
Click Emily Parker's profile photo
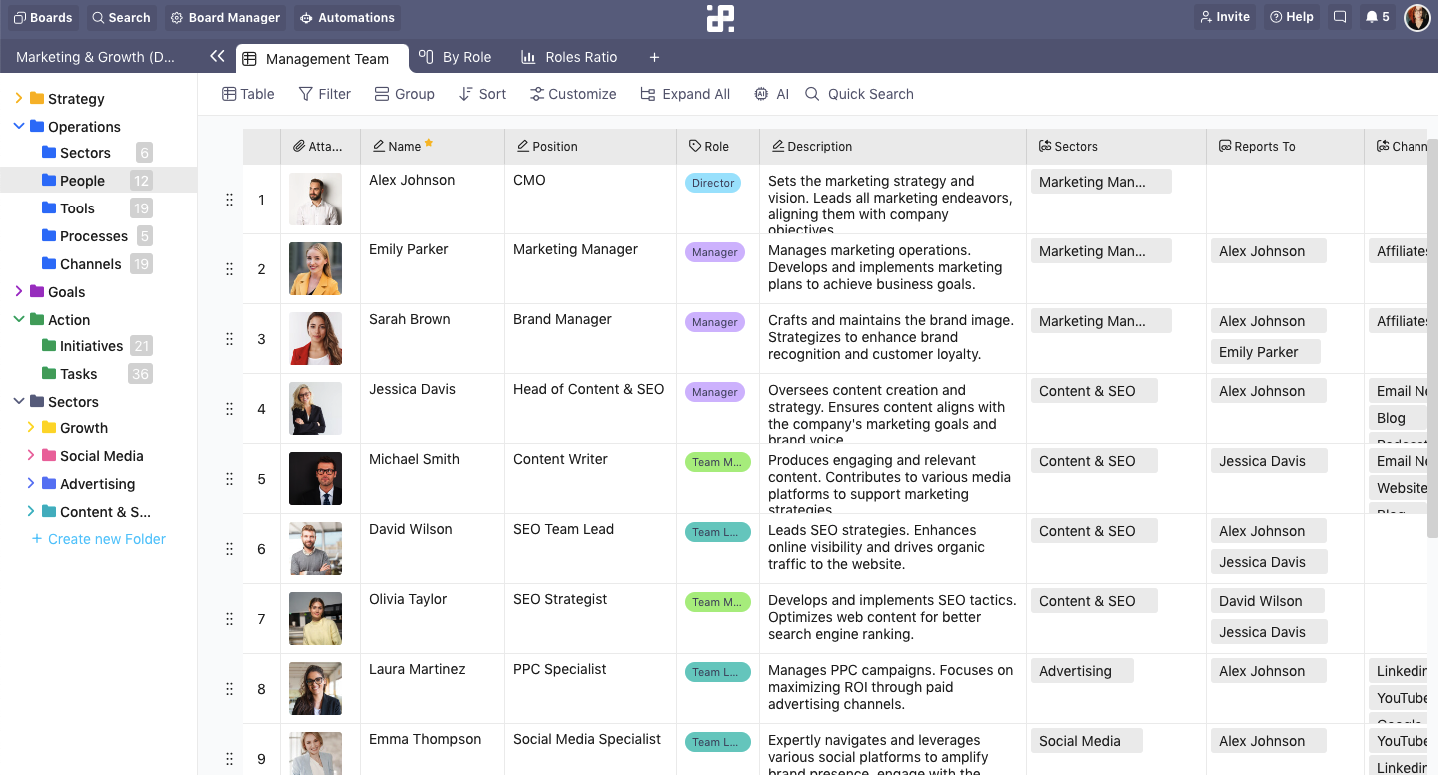tap(315, 268)
